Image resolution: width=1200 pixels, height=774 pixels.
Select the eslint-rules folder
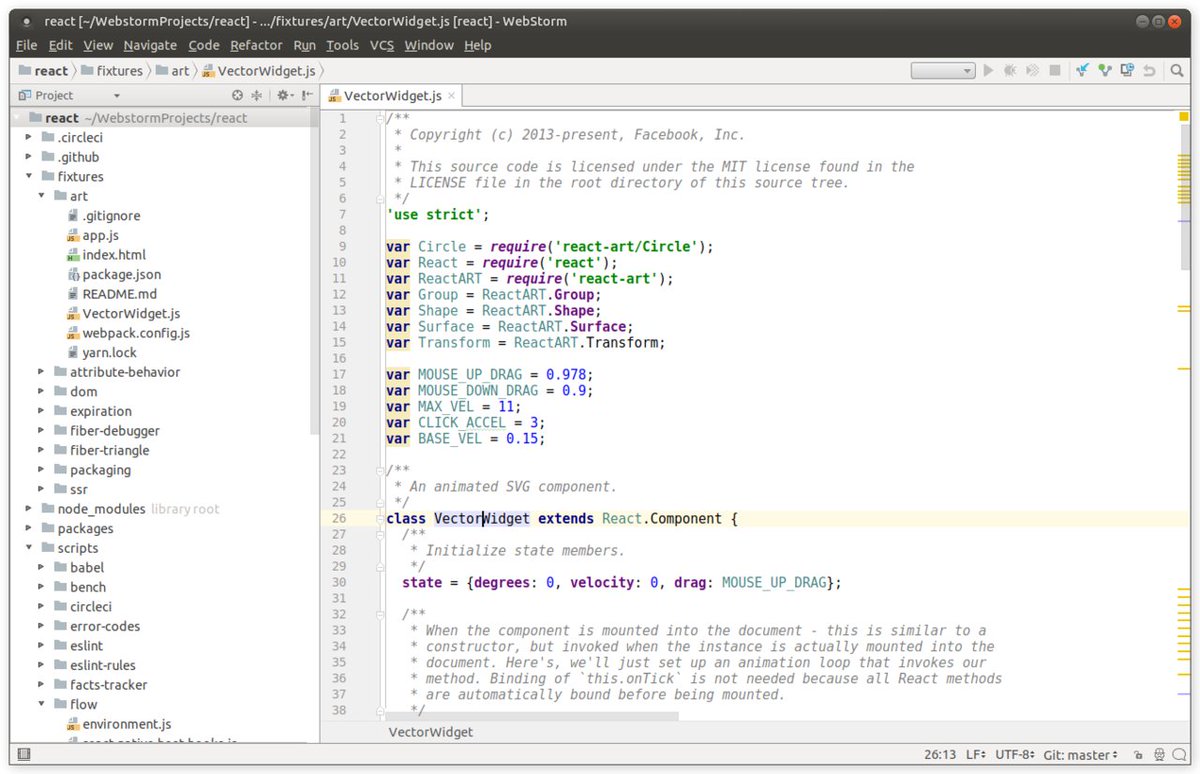coord(93,665)
